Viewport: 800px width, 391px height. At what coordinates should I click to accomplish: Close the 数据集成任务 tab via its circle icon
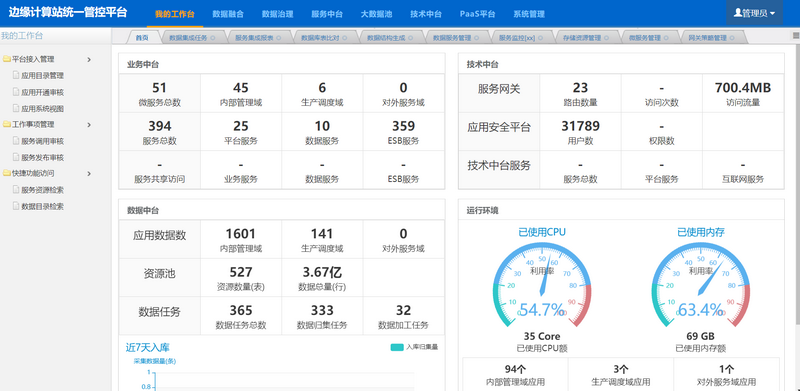212,38
